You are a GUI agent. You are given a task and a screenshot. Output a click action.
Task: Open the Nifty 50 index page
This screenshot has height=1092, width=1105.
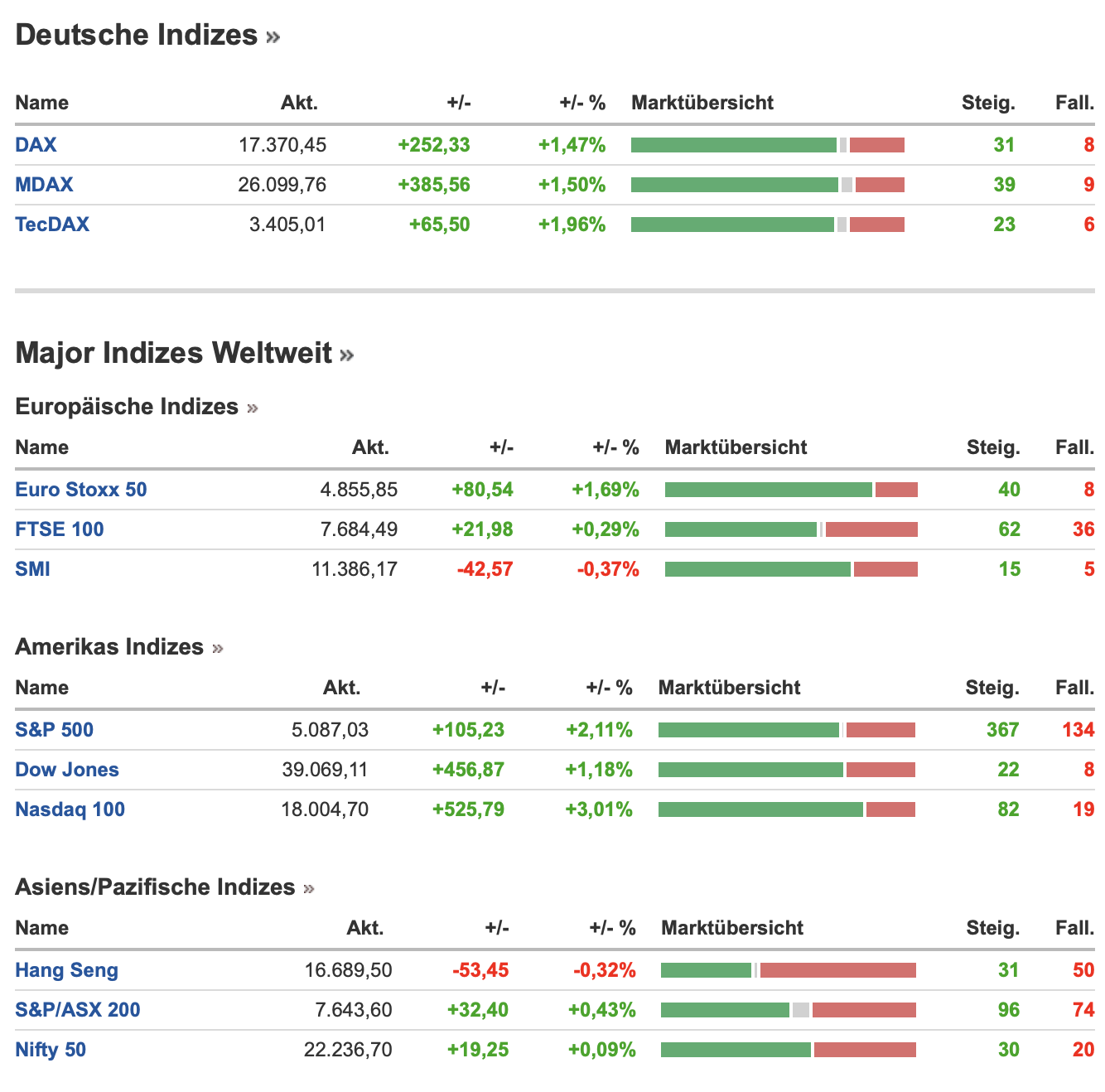[x=50, y=1050]
